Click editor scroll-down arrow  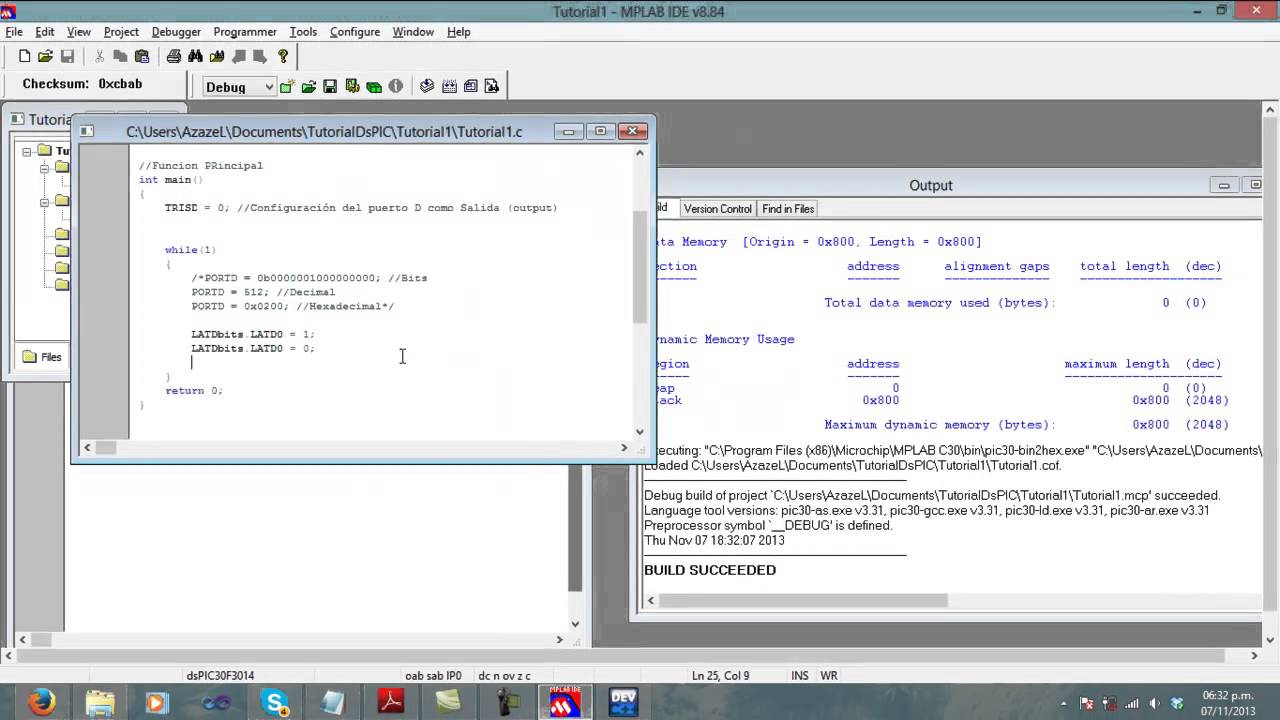pyautogui.click(x=640, y=432)
